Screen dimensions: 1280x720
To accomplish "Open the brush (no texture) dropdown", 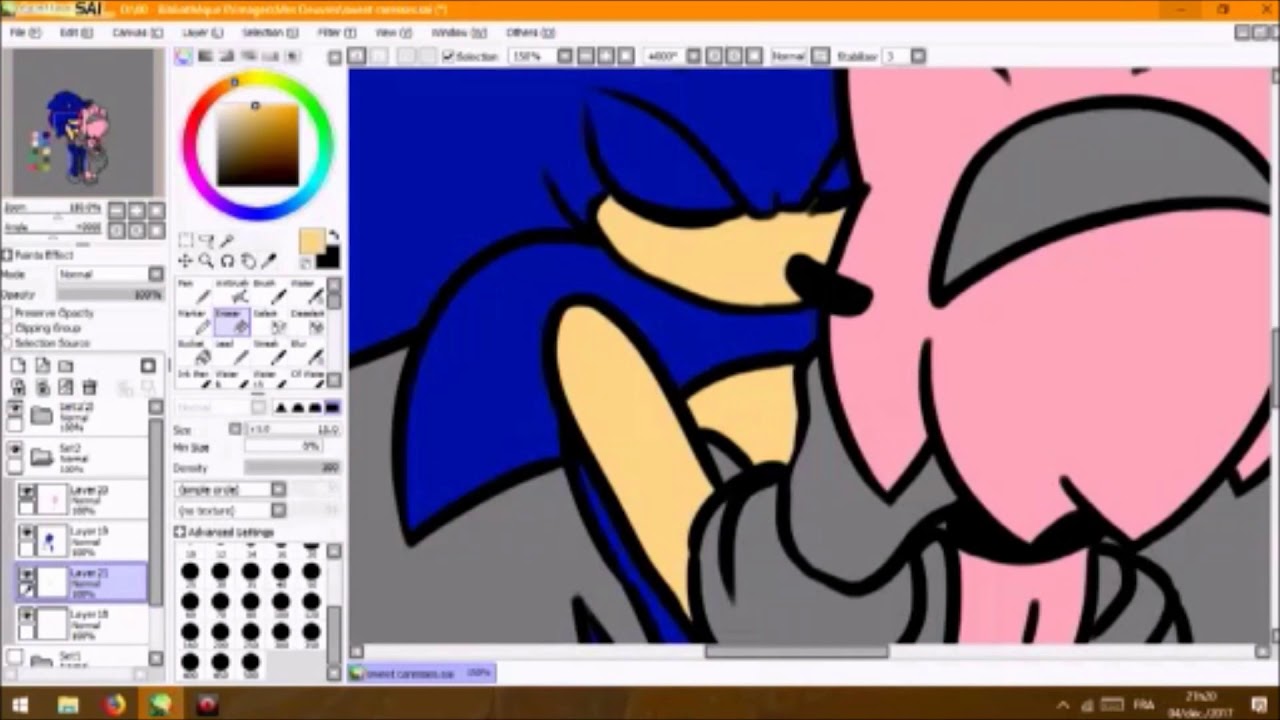I will coord(231,511).
